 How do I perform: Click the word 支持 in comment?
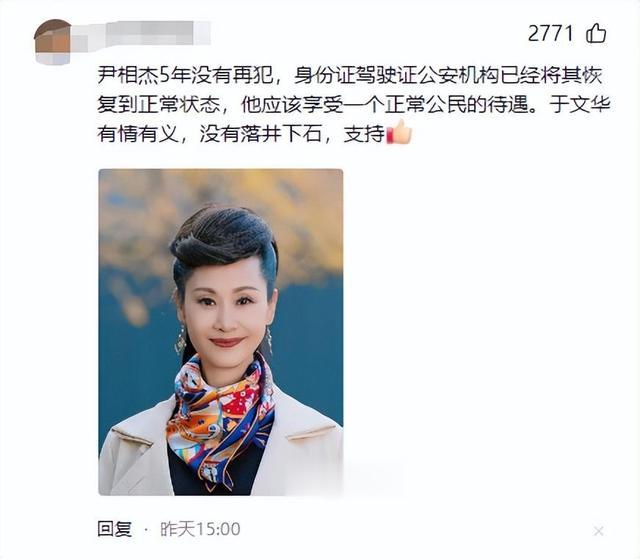[364, 133]
